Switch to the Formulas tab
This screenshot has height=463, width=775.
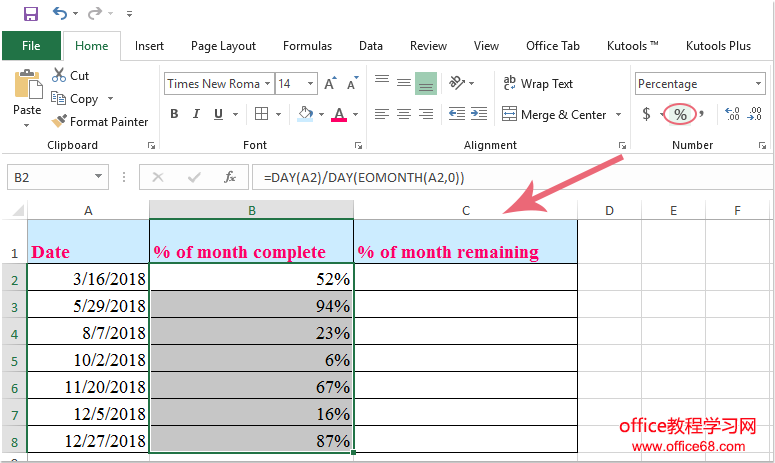tap(307, 46)
